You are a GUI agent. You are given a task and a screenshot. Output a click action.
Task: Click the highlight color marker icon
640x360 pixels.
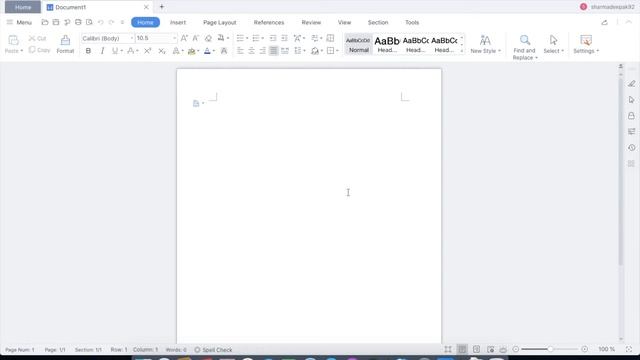coord(191,51)
